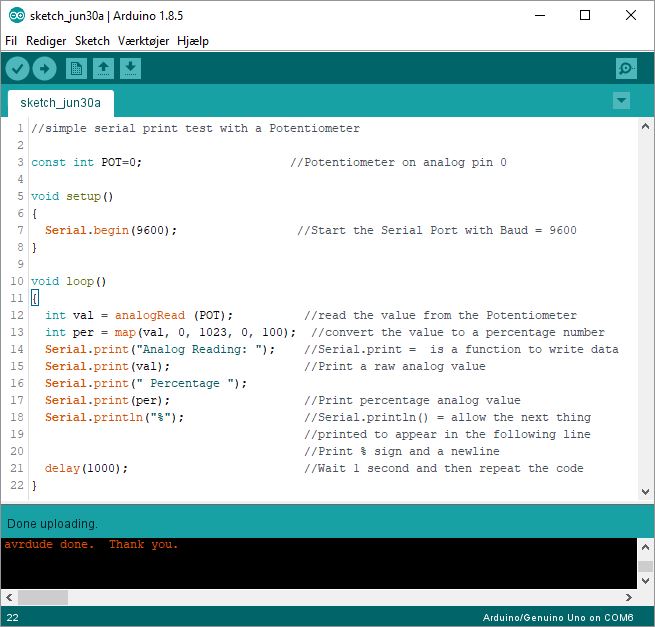This screenshot has width=655, height=627.
Task: Minimize the Arduino window
Action: point(540,15)
